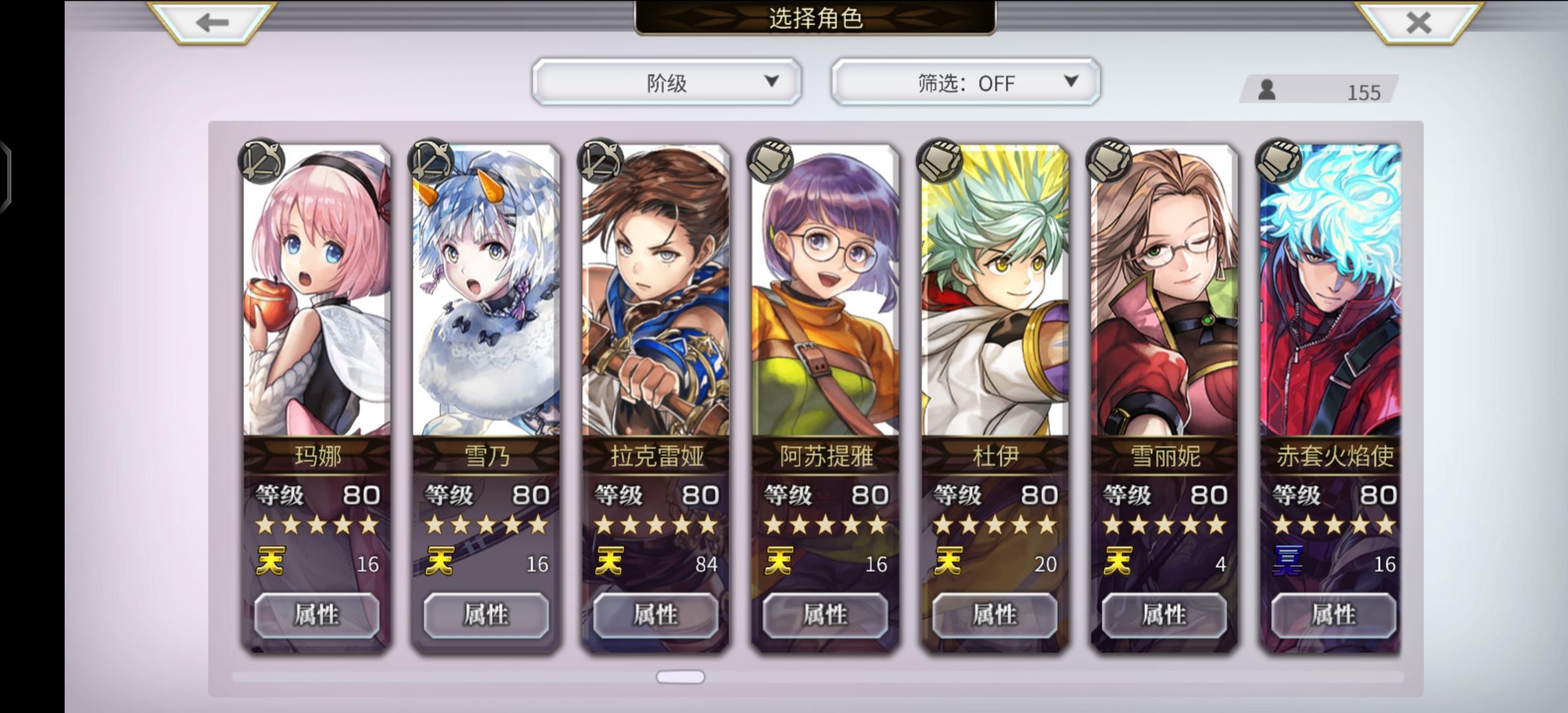Screen dimensions: 1568x713
Task: Click the bow weapon icon on 雪乃's card
Action: pyautogui.click(x=432, y=160)
